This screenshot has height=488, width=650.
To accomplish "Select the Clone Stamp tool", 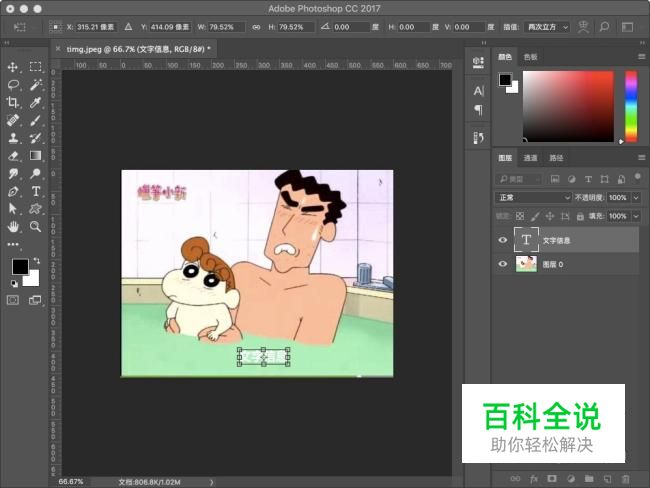I will [13, 138].
